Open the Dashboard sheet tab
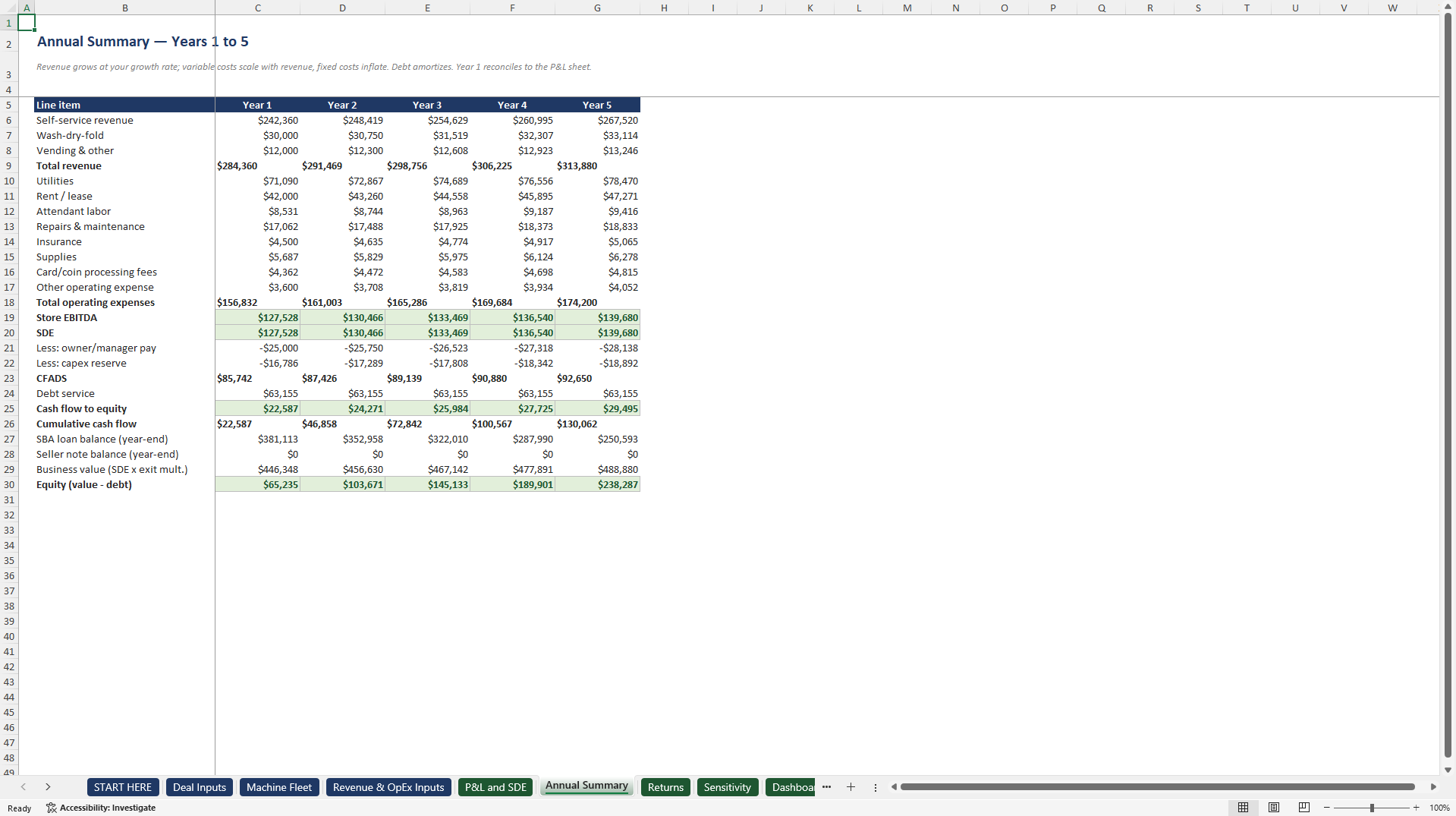This screenshot has height=816, width=1456. click(x=791, y=787)
